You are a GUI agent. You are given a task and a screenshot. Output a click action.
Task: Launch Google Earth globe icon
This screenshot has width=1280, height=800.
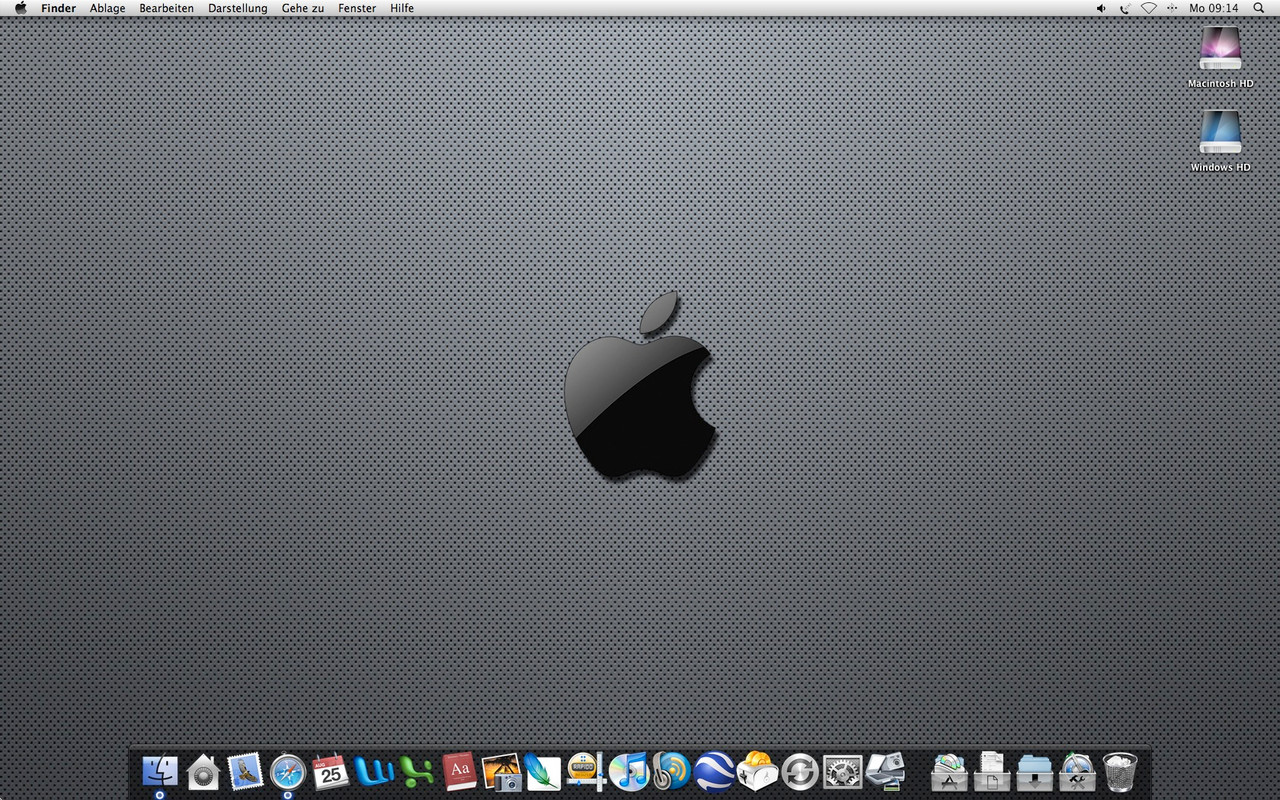tap(715, 771)
